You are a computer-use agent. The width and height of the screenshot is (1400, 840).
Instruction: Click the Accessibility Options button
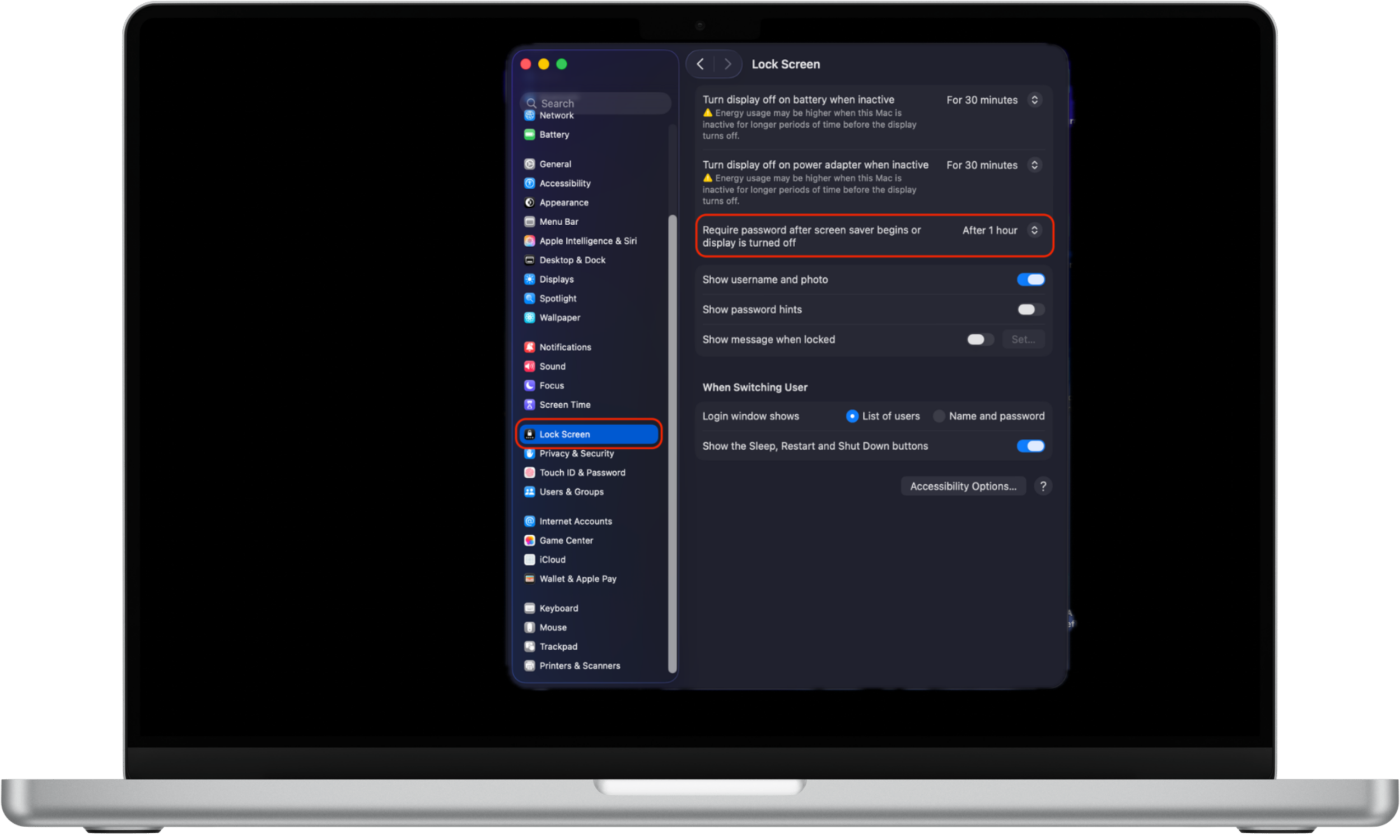[963, 486]
